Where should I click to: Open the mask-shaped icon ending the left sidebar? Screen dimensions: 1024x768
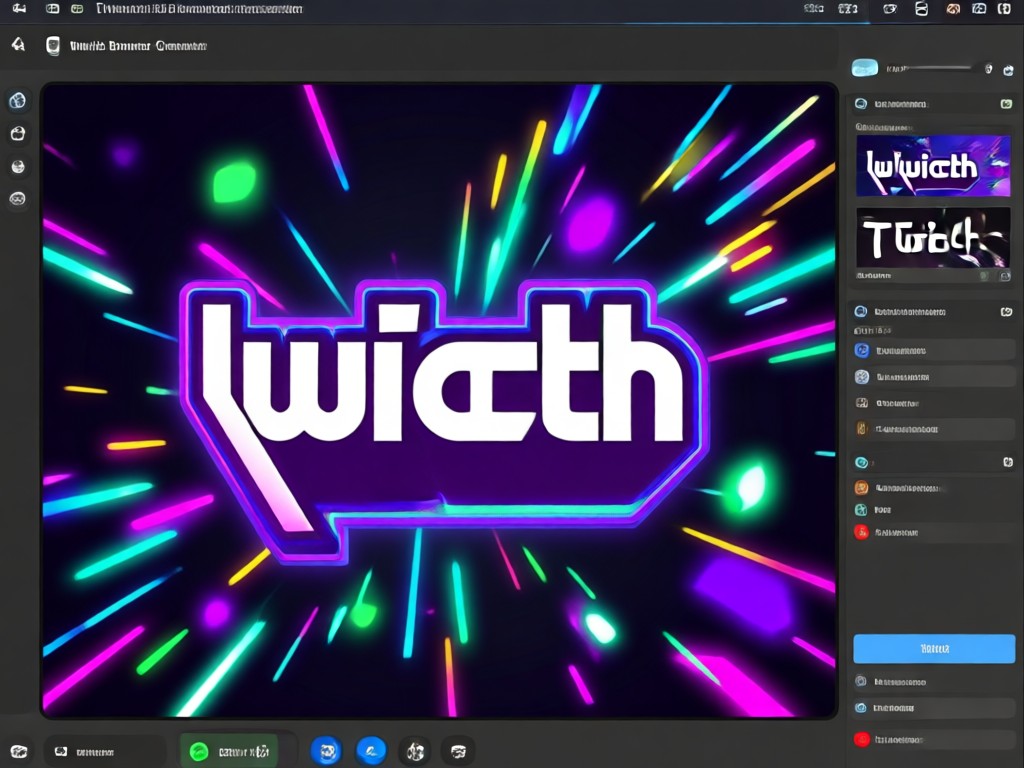click(18, 199)
